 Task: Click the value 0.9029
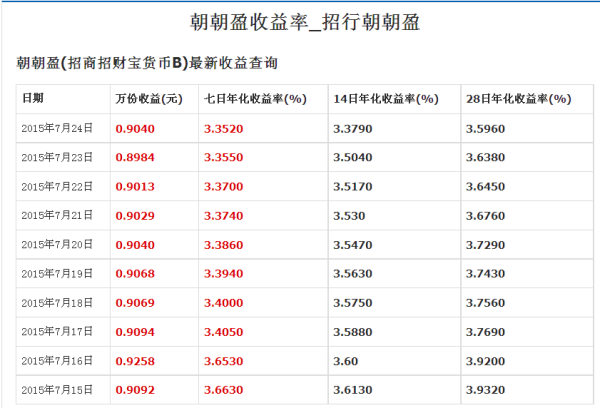(135, 215)
